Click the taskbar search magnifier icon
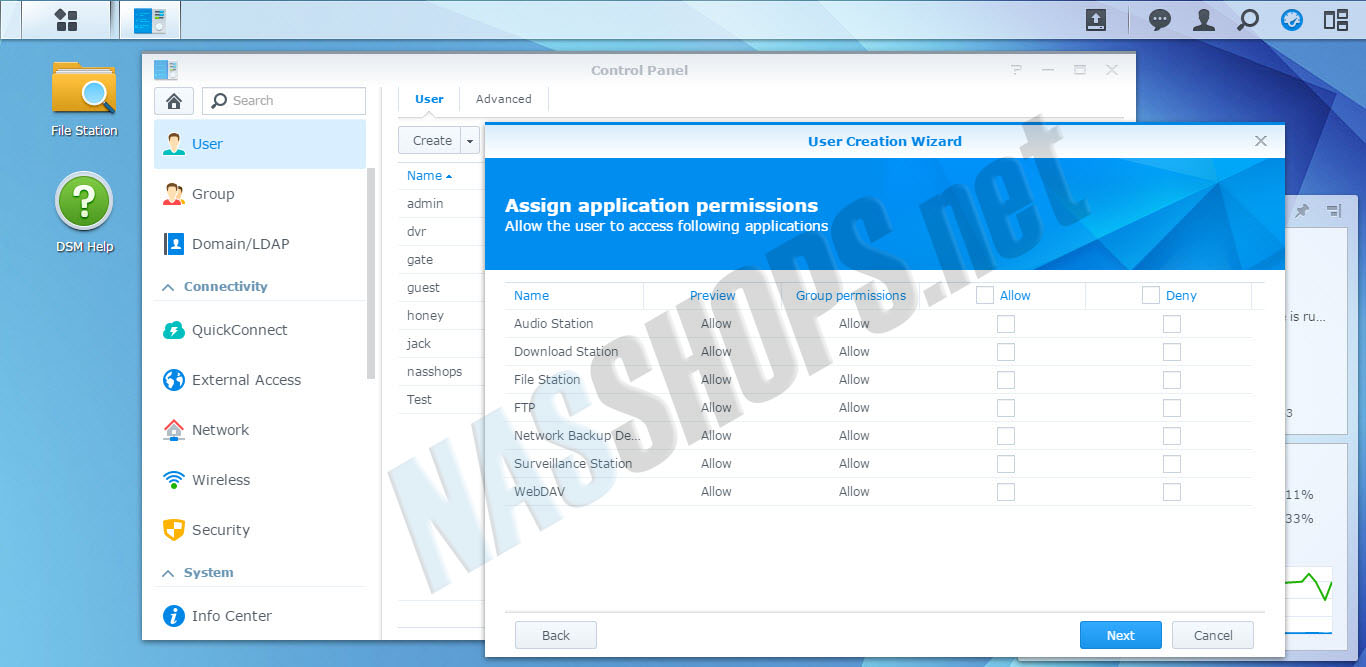The image size is (1366, 667). [x=1248, y=20]
